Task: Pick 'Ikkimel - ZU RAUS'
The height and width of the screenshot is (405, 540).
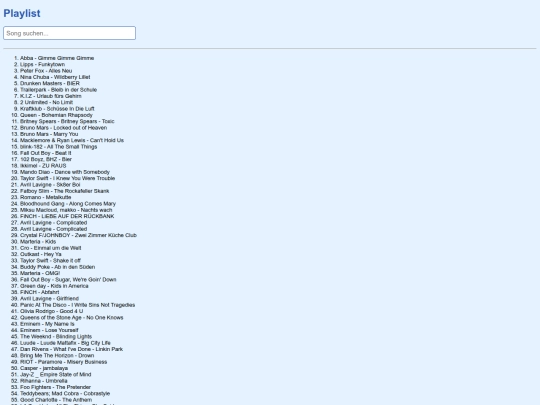Action: (x=43, y=166)
